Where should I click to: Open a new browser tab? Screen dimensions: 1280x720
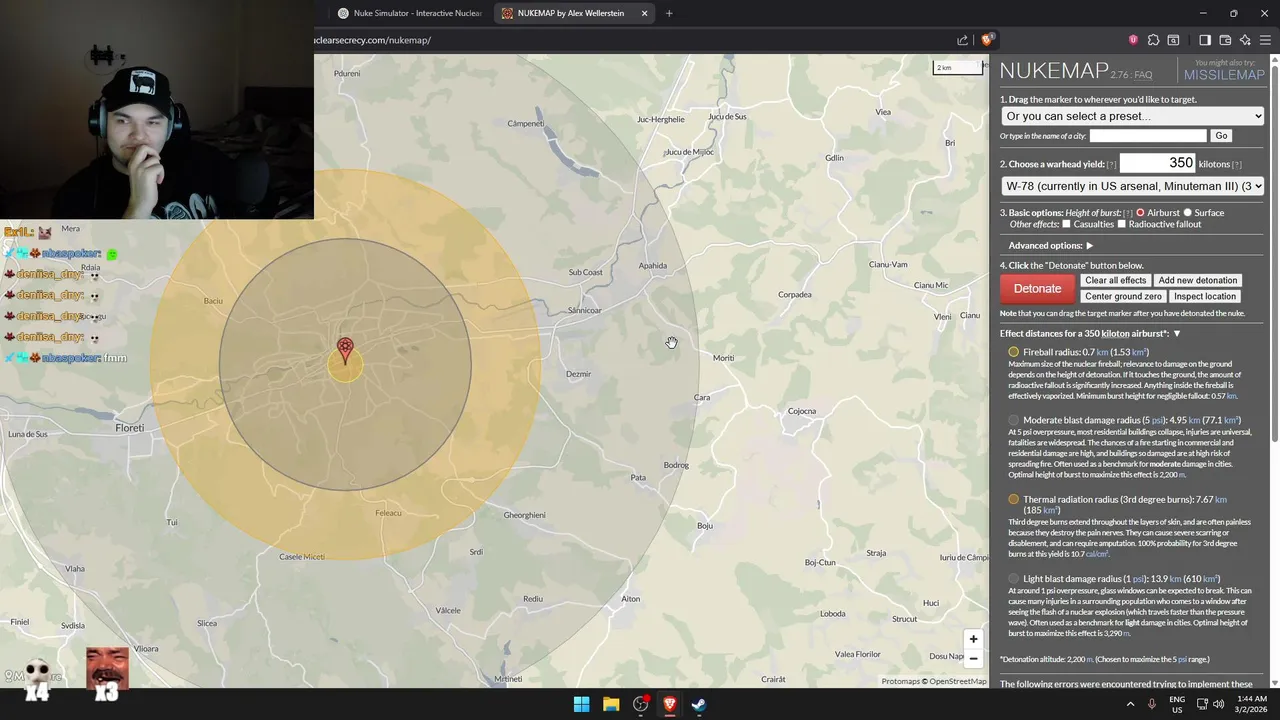click(669, 13)
